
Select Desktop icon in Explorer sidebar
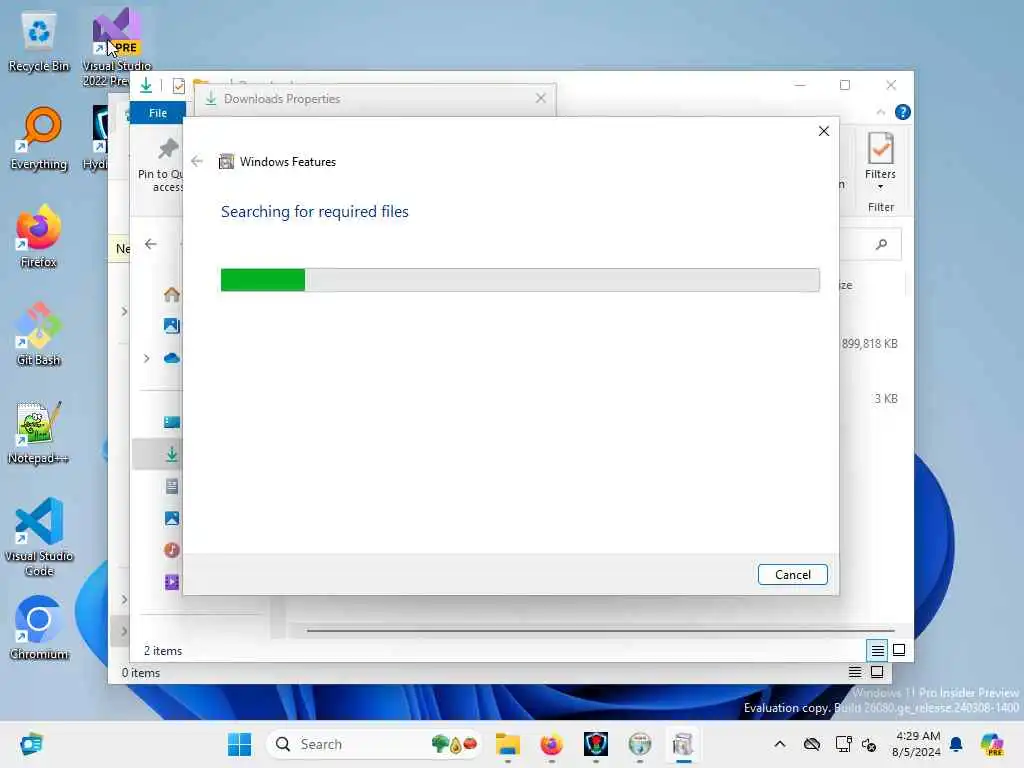(x=171, y=422)
